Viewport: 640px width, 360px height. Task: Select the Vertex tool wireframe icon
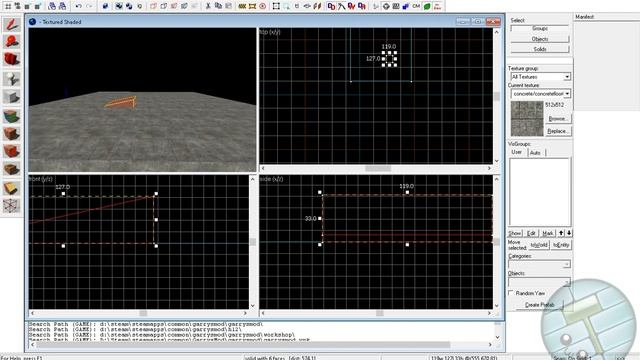11,205
